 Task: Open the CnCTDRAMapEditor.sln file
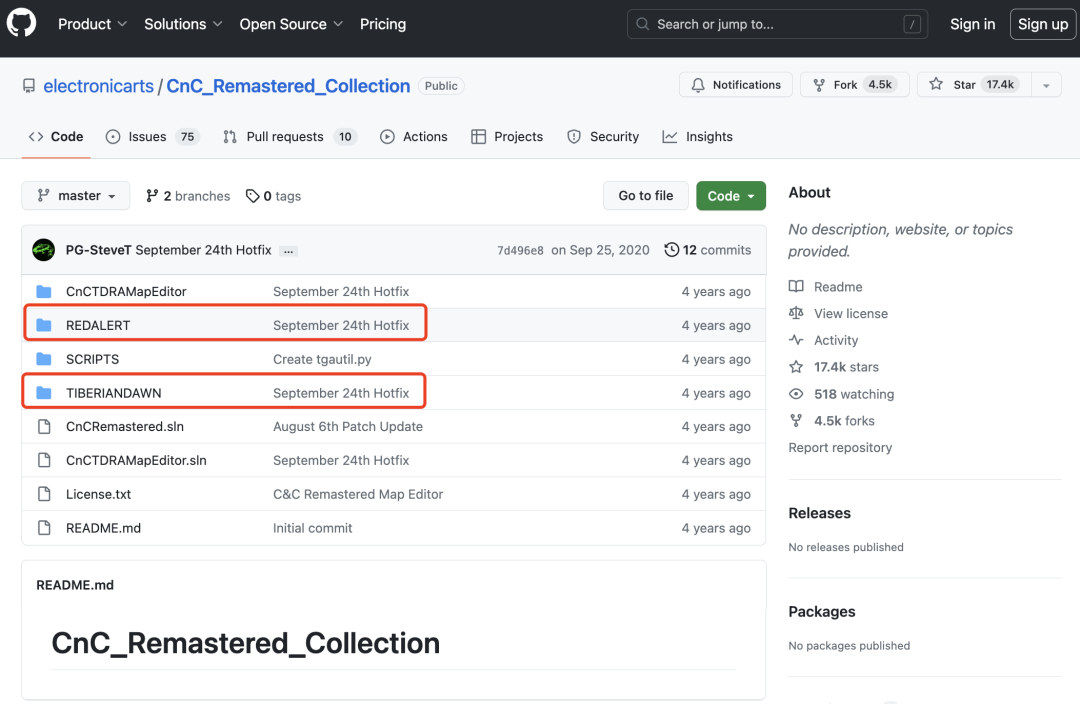click(x=136, y=460)
